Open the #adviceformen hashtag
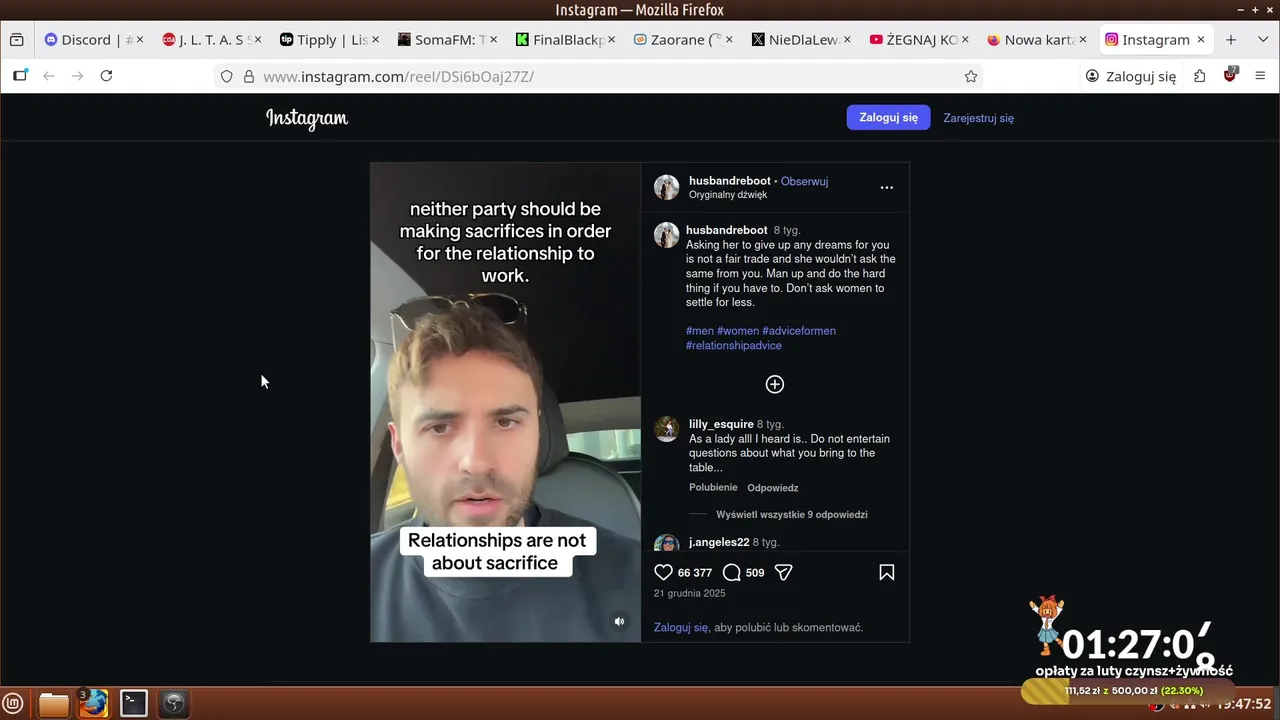Viewport: 1280px width, 720px height. tap(799, 331)
